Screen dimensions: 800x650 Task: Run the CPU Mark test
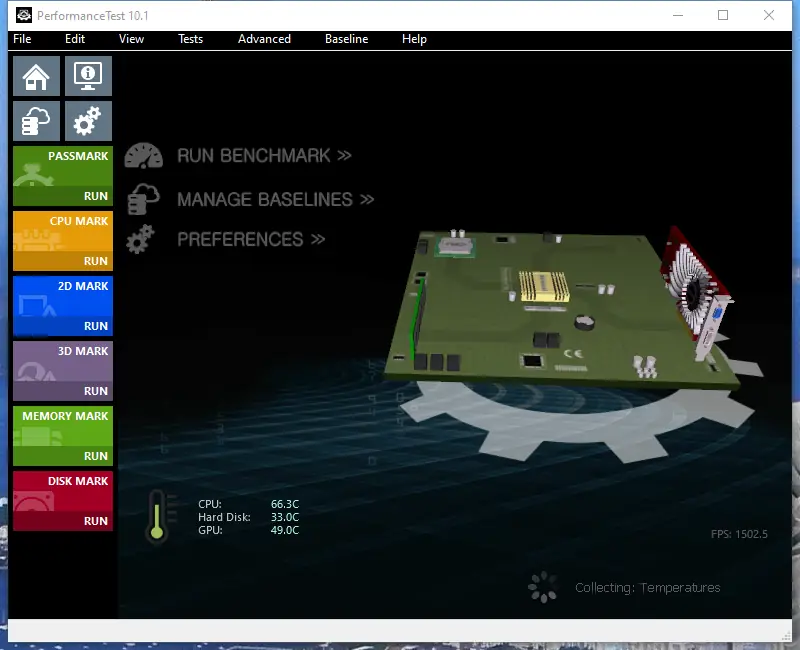[x=63, y=261]
